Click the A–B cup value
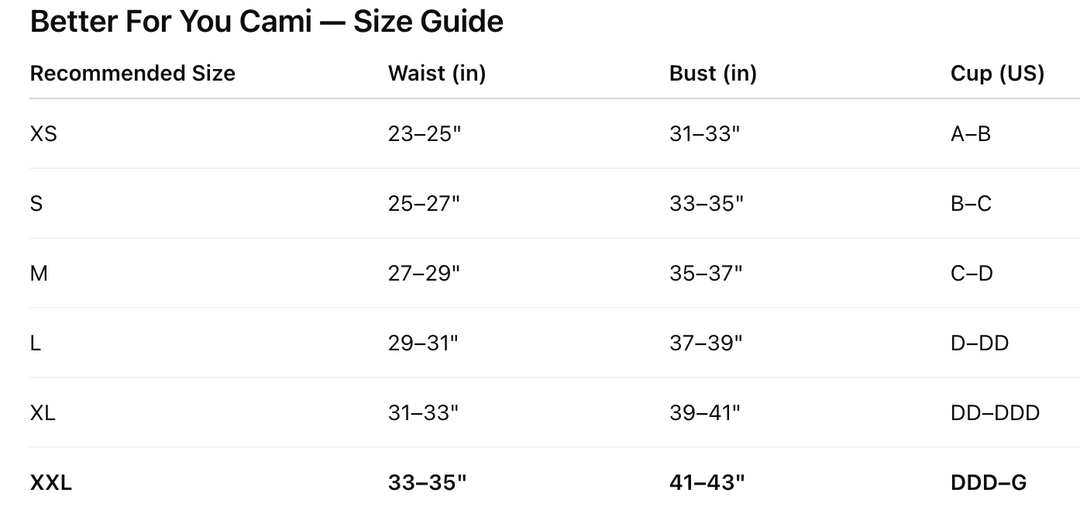 click(971, 133)
